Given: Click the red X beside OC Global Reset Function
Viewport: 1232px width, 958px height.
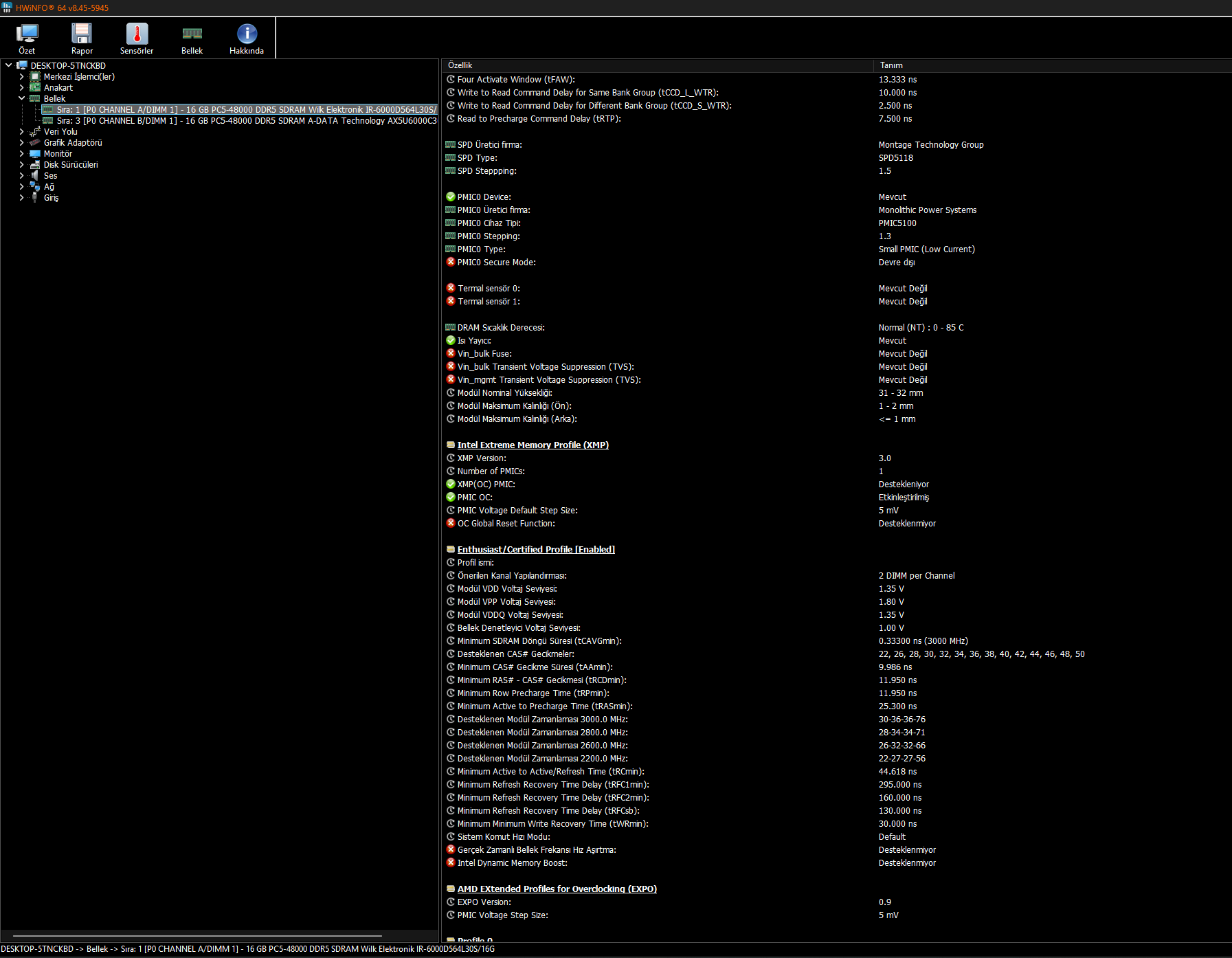Looking at the screenshot, I should click(x=451, y=523).
